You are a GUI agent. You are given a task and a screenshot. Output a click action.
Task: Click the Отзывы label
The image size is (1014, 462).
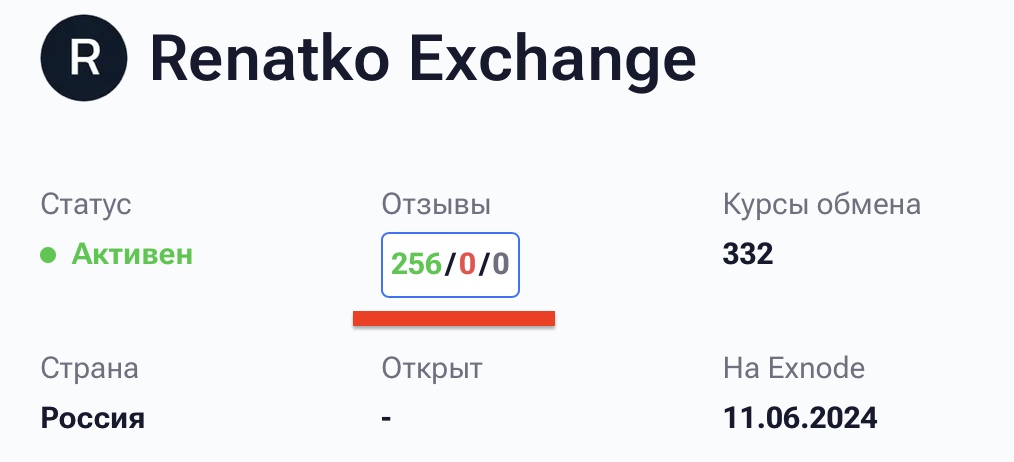coord(436,205)
